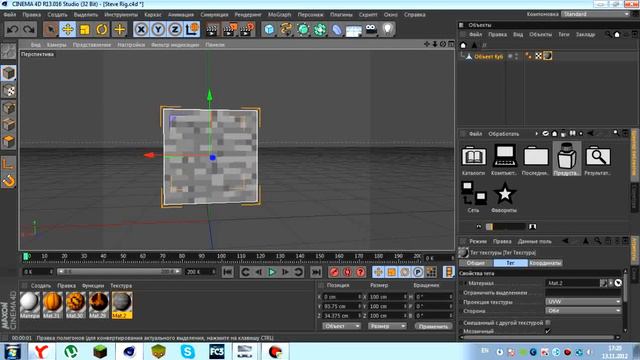The height and width of the screenshot is (360, 640).
Task: Click frame 100 on timeline ruler
Action: pos(221,256)
